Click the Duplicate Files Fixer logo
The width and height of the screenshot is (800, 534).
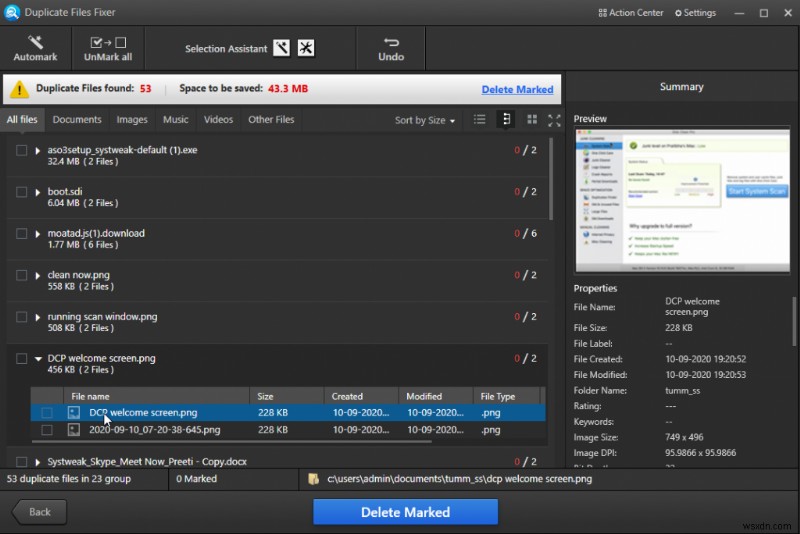click(12, 12)
